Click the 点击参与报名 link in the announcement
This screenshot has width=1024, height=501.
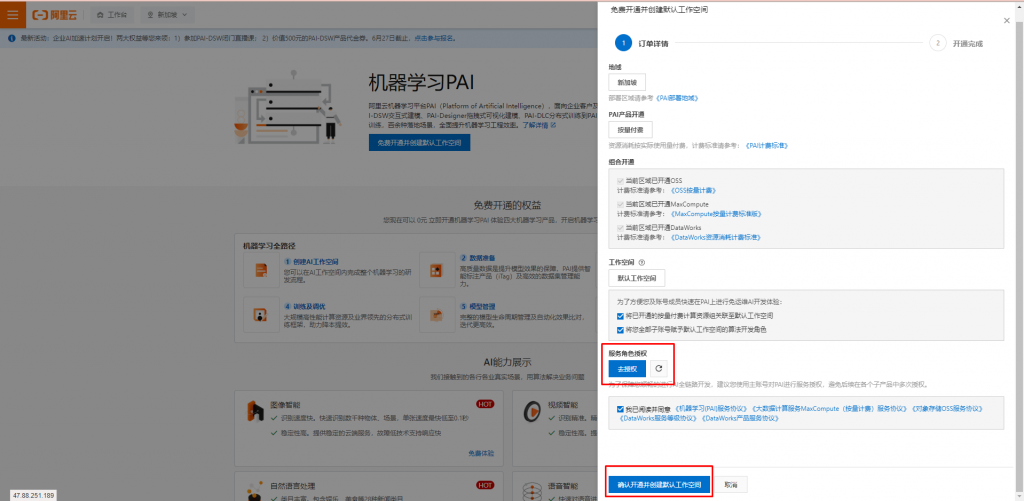(434, 39)
